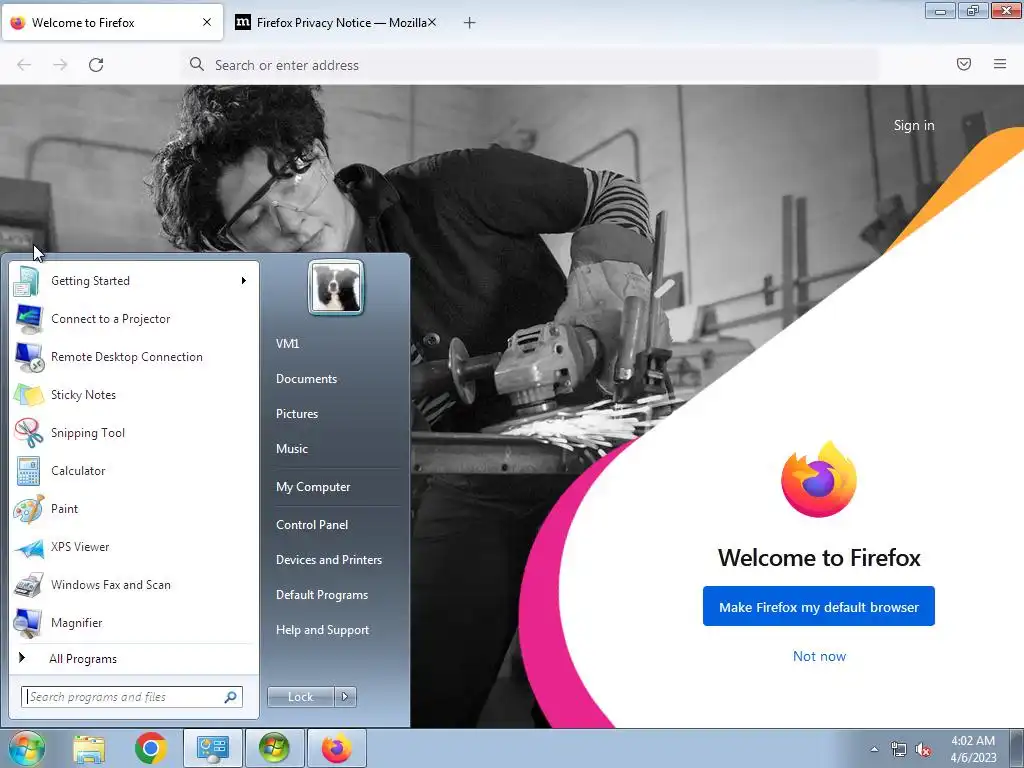
Task: Switch to Firefox Privacy Notice tab
Action: point(335,22)
